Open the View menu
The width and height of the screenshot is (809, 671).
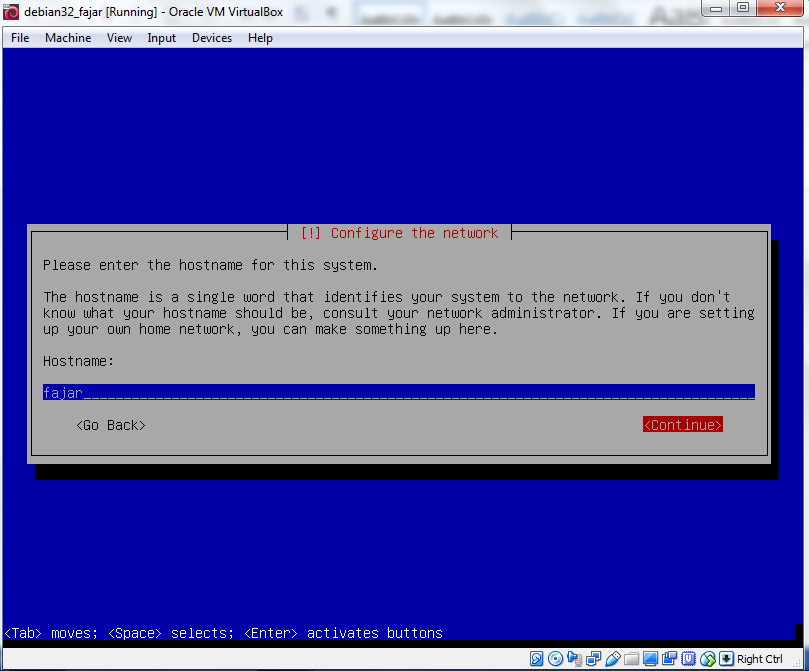[x=119, y=38]
